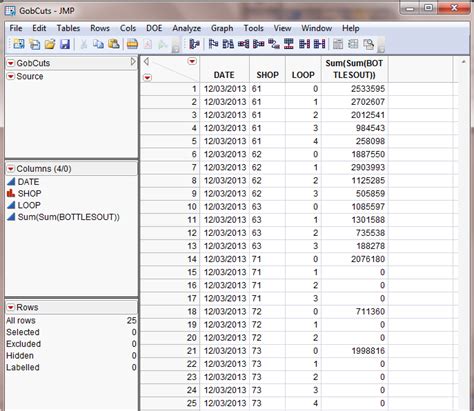Click the Save floppy disk icon

tap(65, 44)
